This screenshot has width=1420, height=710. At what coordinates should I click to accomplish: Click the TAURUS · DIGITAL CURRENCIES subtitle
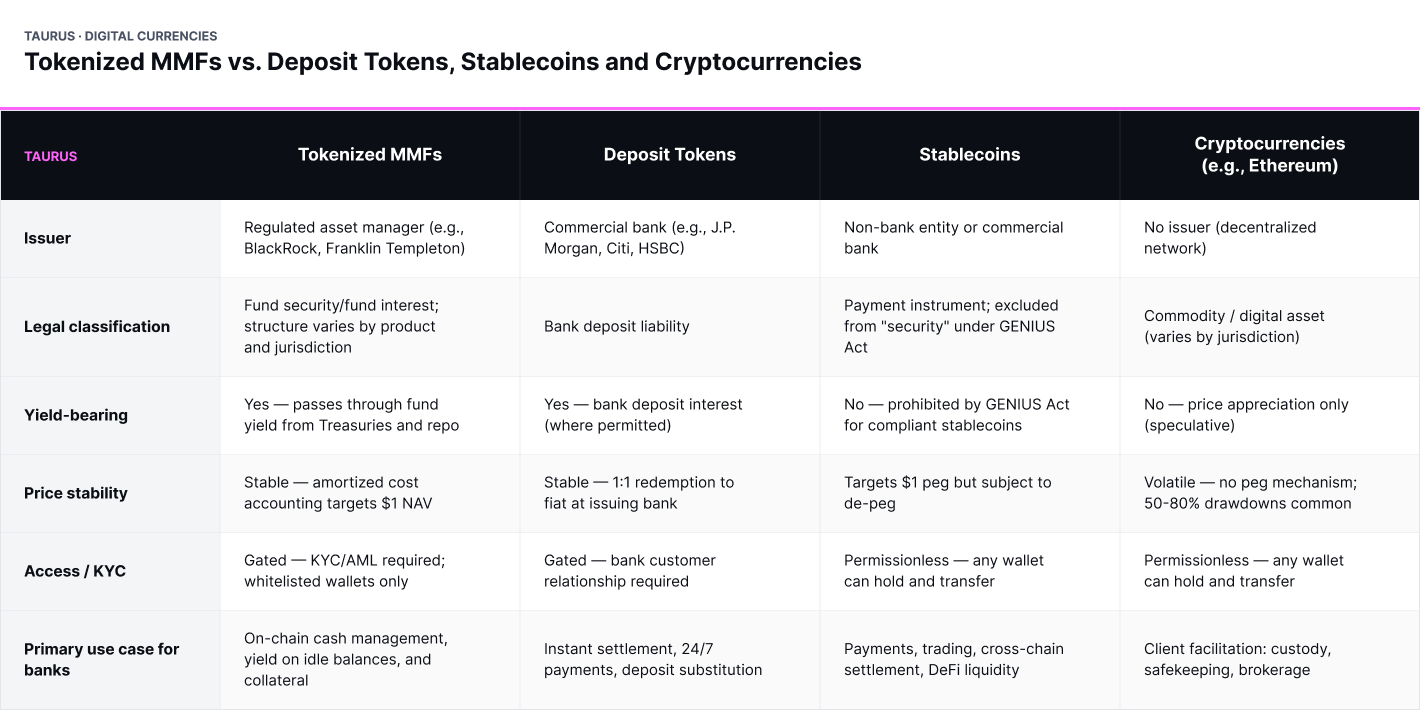[x=120, y=36]
